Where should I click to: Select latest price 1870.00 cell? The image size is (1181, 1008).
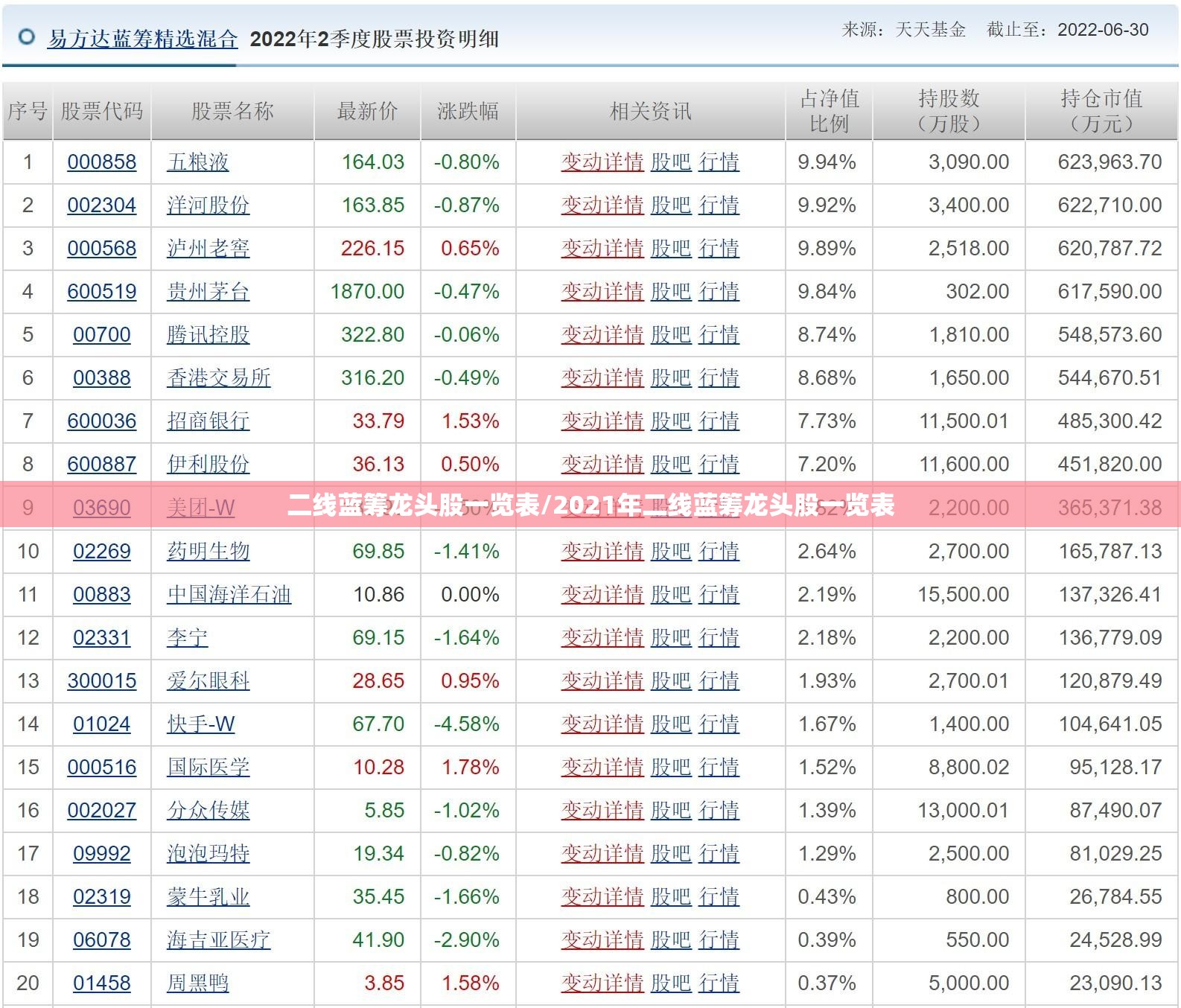368,291
